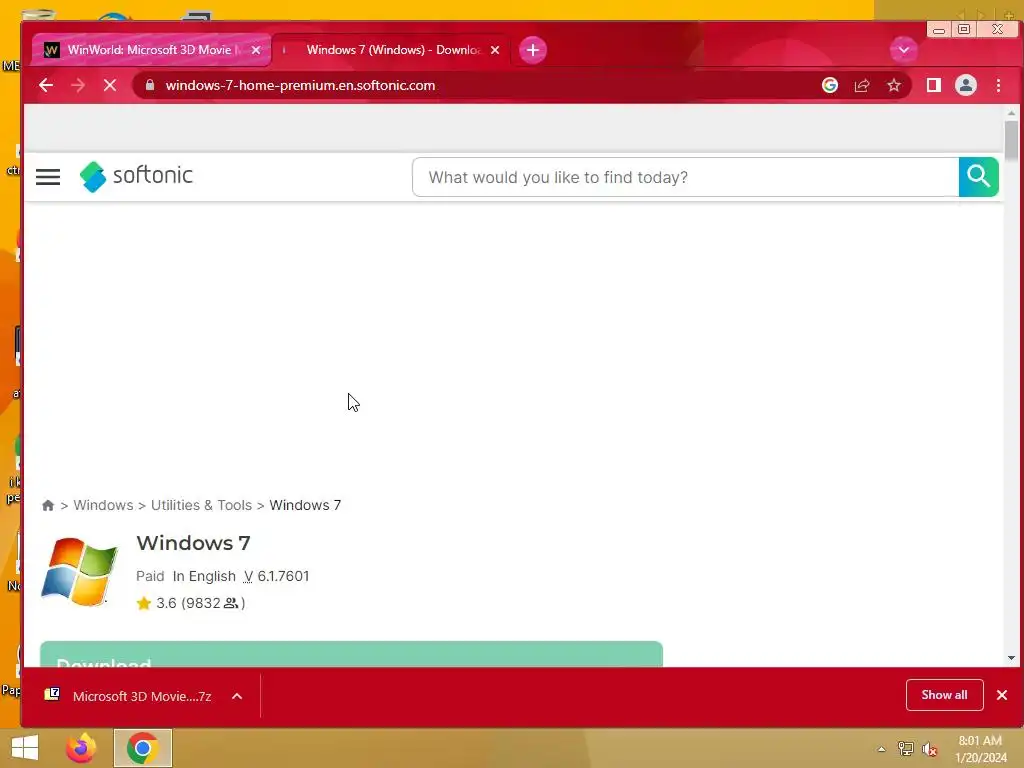Click the Chrome taskbar icon
The width and height of the screenshot is (1024, 768).
pyautogui.click(x=142, y=748)
